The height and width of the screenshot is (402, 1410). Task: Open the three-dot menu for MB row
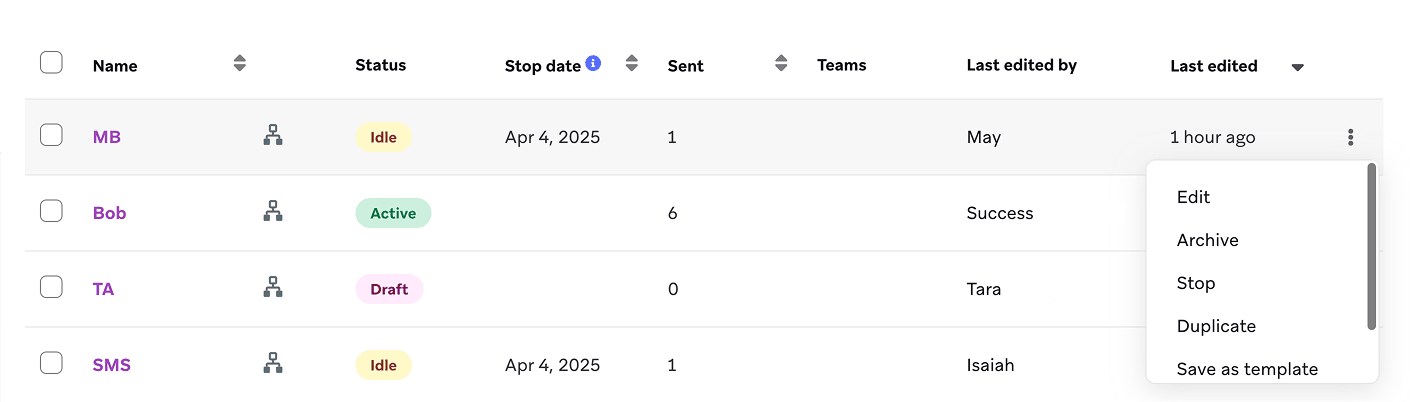[1350, 137]
